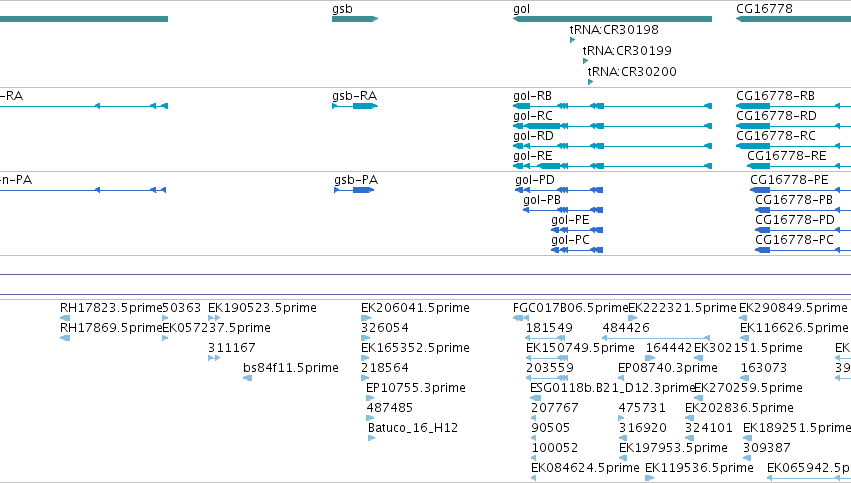Click EST label EK290849.5prime

[793, 308]
